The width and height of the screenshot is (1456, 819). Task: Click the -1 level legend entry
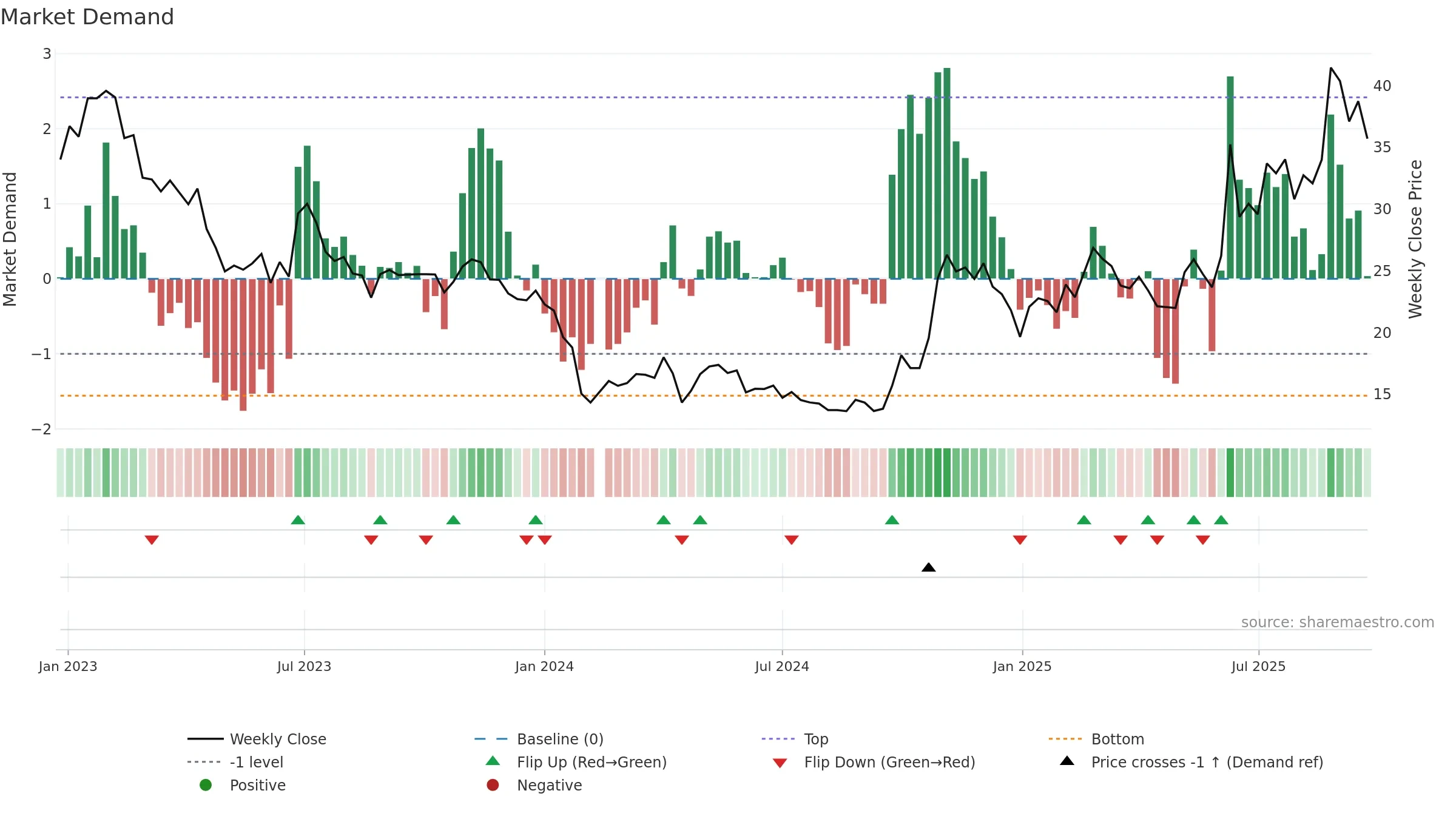[235, 762]
